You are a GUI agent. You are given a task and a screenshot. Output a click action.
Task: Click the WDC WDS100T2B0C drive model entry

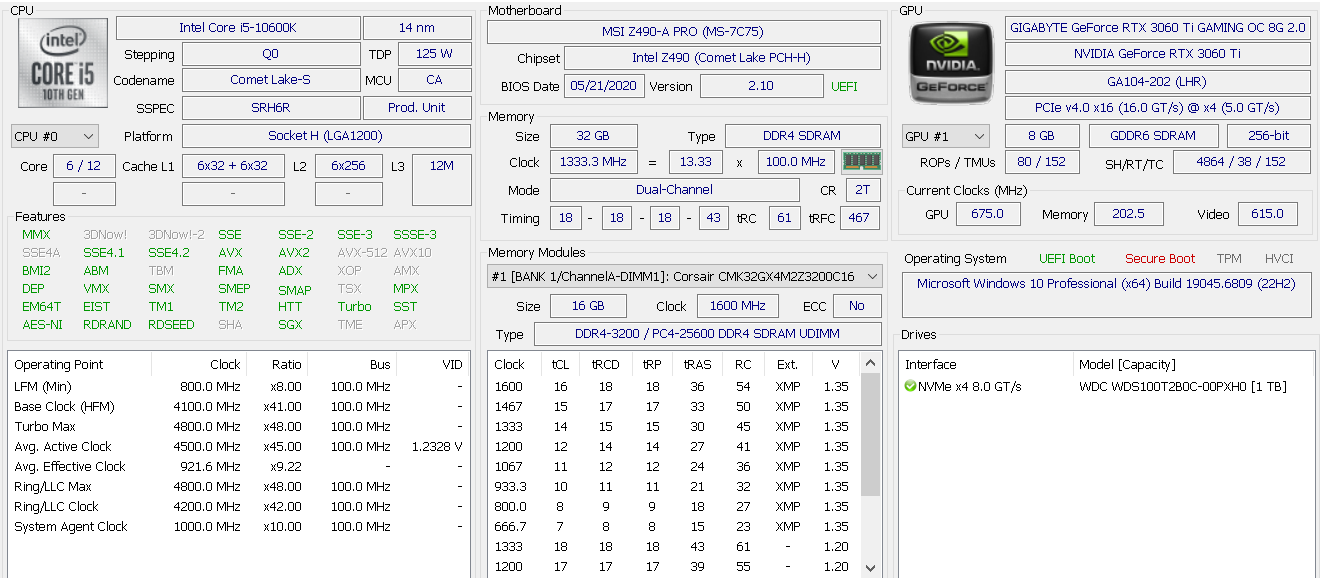(1183, 386)
